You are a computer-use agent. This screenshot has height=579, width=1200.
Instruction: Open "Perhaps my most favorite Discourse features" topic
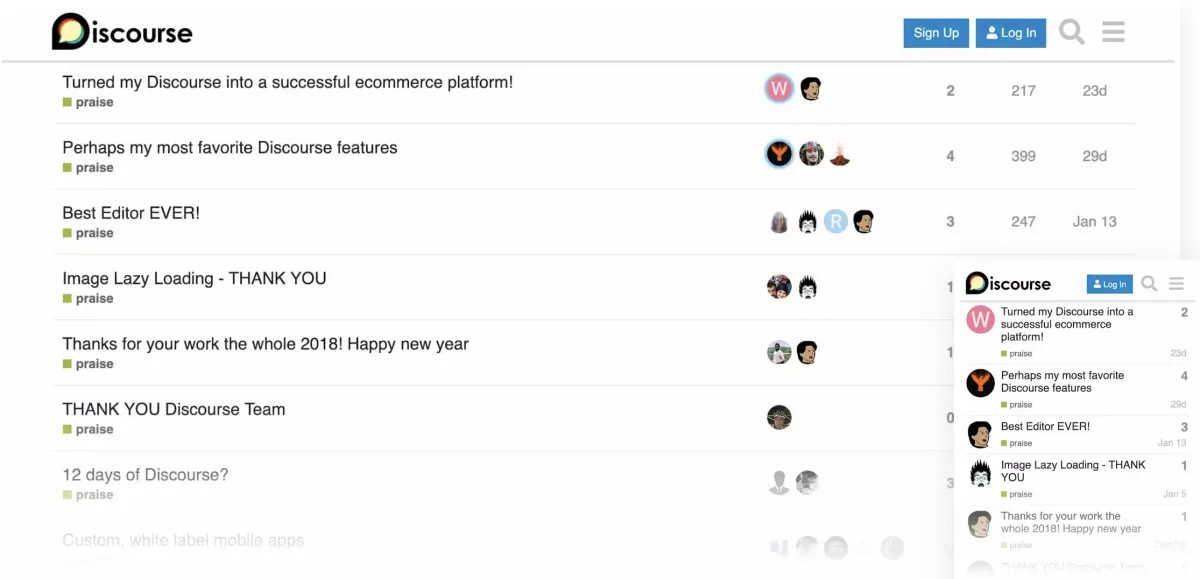point(230,147)
